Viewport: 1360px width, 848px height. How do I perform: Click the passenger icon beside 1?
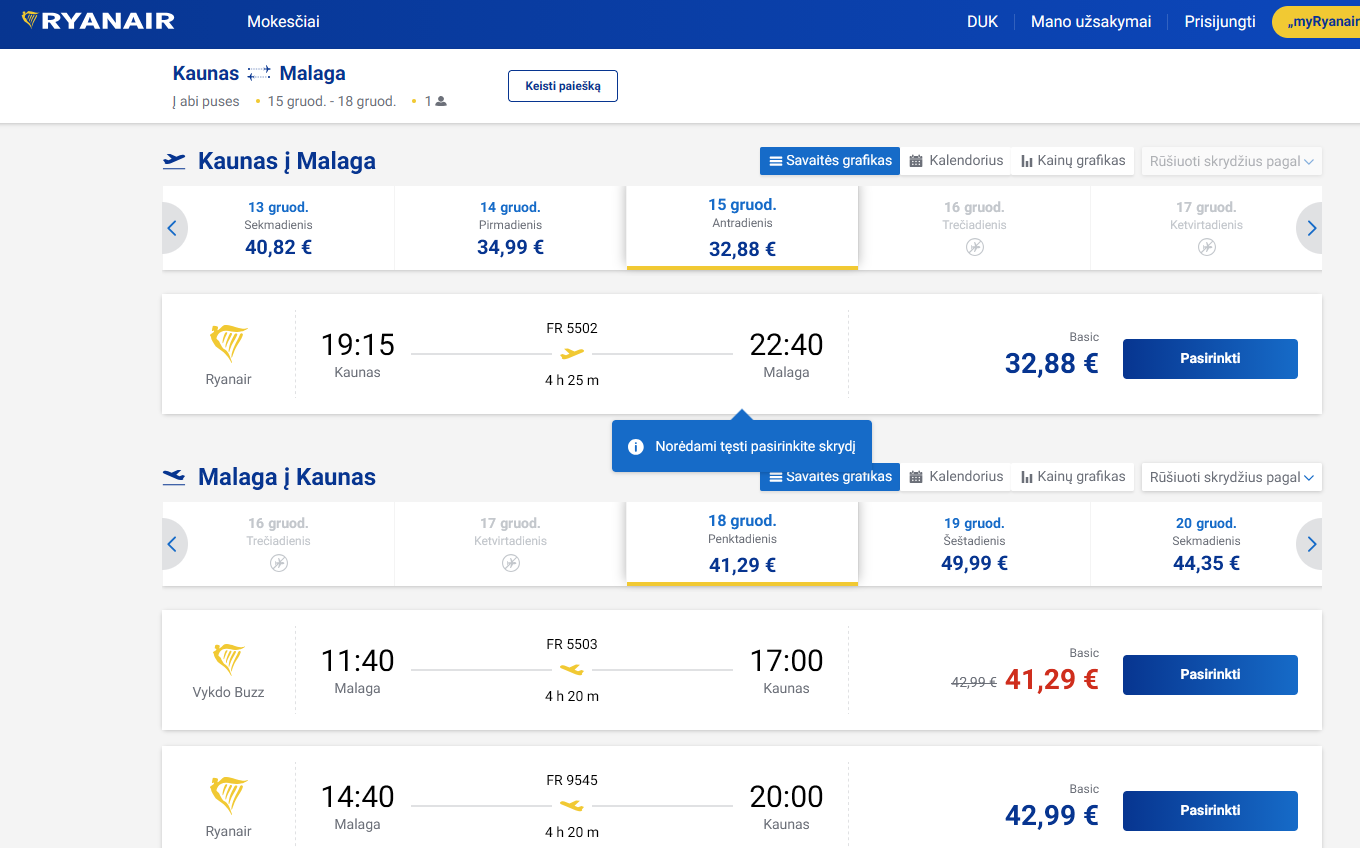[441, 101]
